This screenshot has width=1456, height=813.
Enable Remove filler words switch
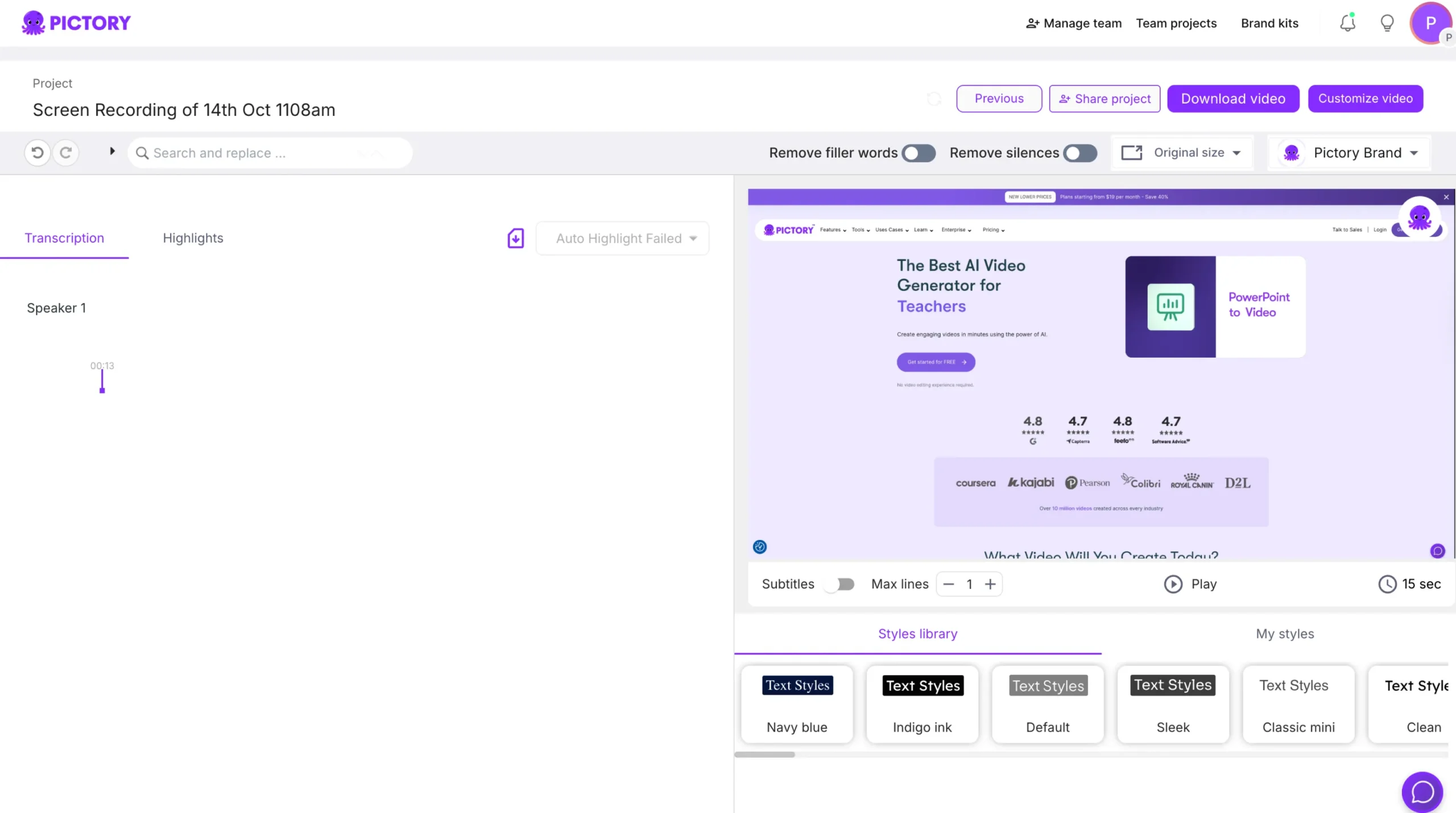[918, 153]
